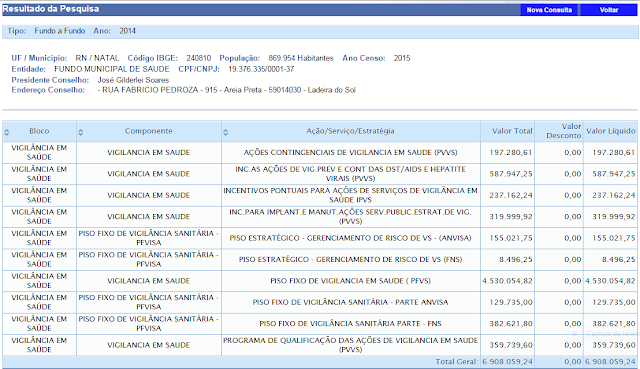
Task: Sort by Bloco column arrows icon
Action: (7, 132)
